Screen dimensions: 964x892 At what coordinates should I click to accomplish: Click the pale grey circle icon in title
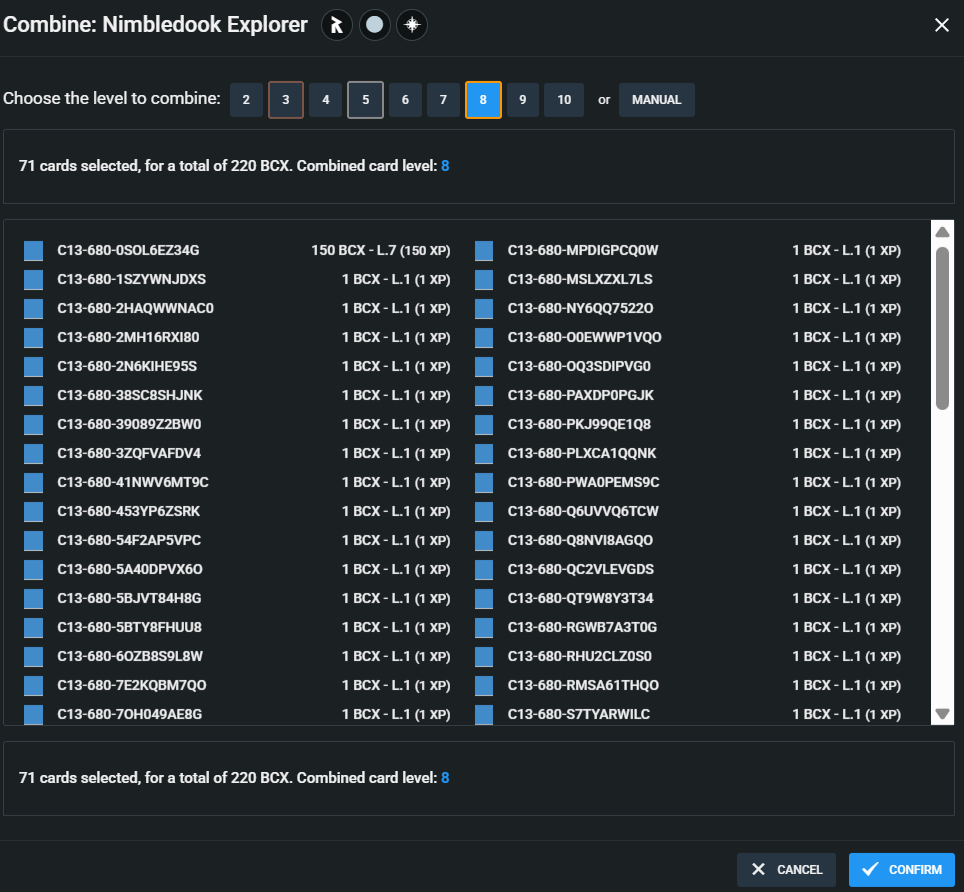tap(374, 25)
